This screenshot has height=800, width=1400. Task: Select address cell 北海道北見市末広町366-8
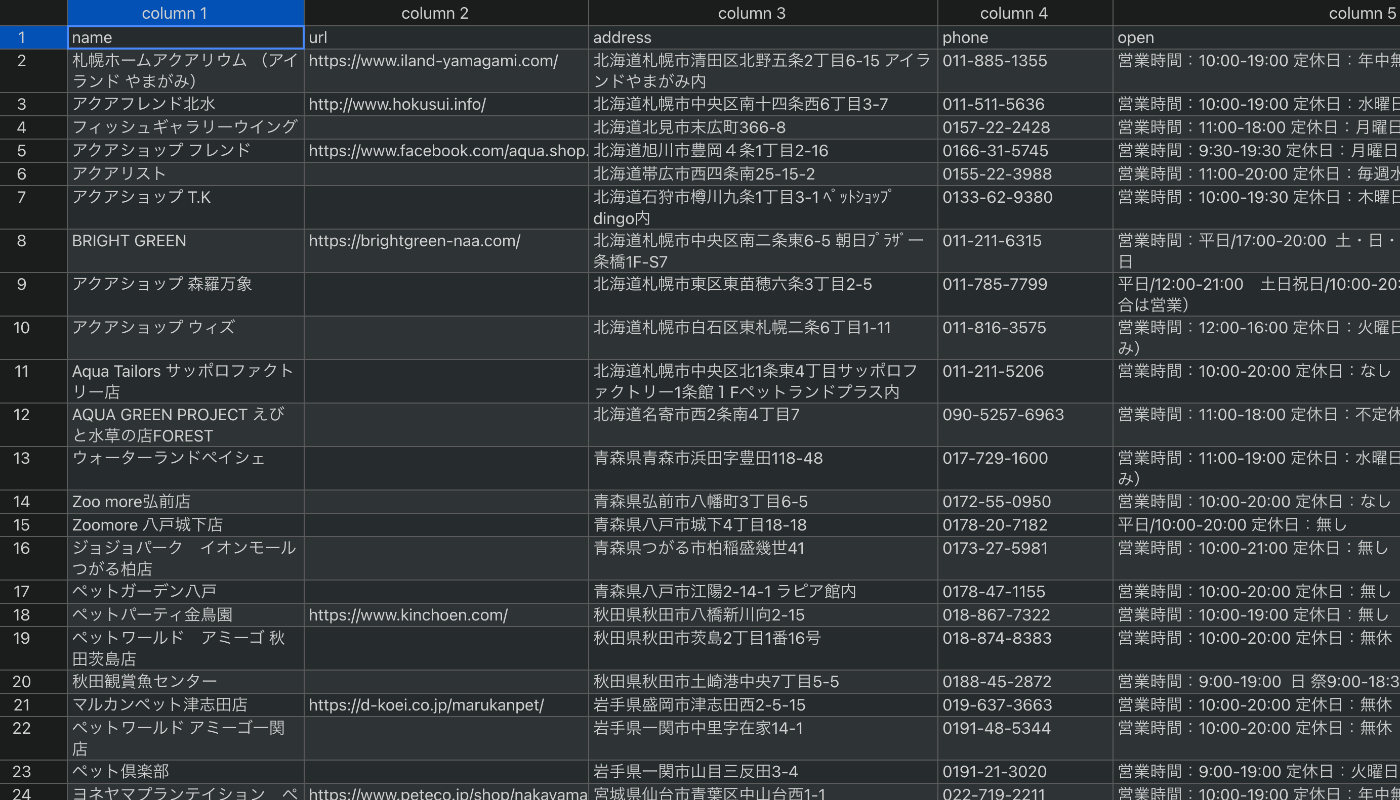763,128
